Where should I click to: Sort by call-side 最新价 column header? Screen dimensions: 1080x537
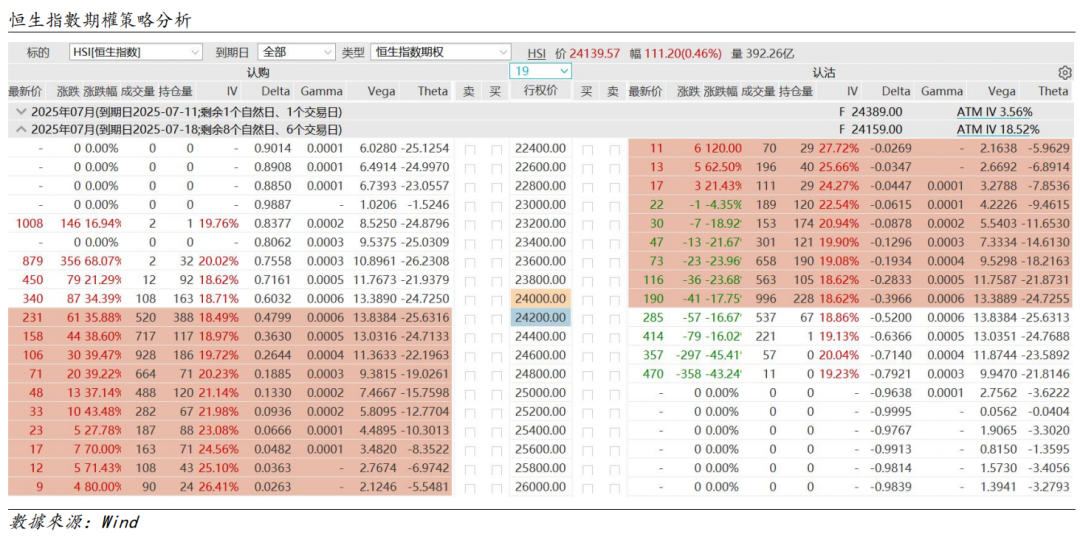click(25, 91)
